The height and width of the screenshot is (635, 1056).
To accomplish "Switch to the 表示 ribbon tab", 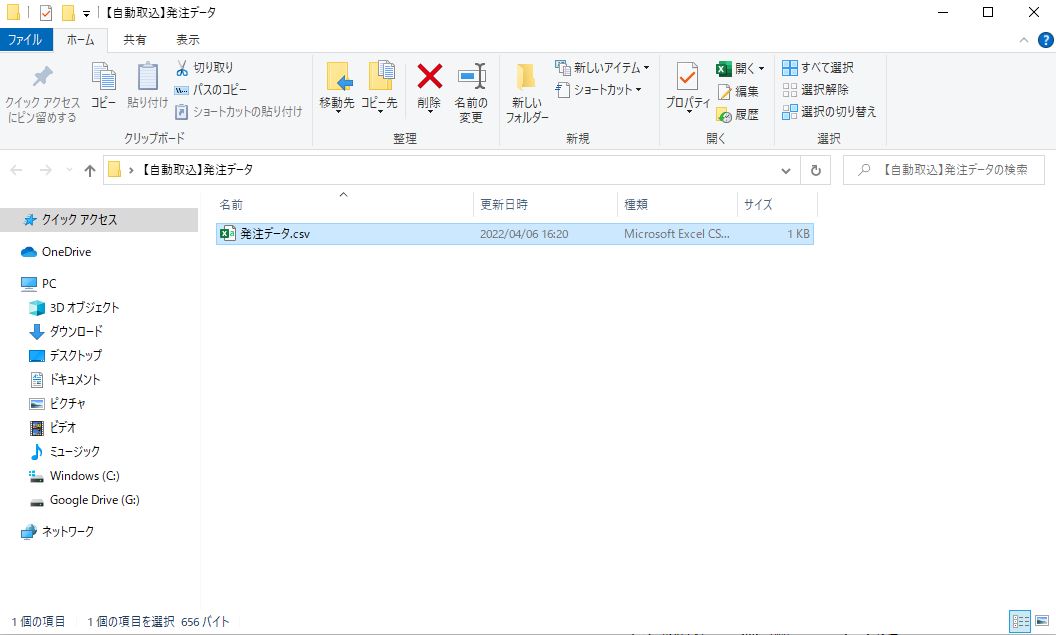I will coord(187,40).
